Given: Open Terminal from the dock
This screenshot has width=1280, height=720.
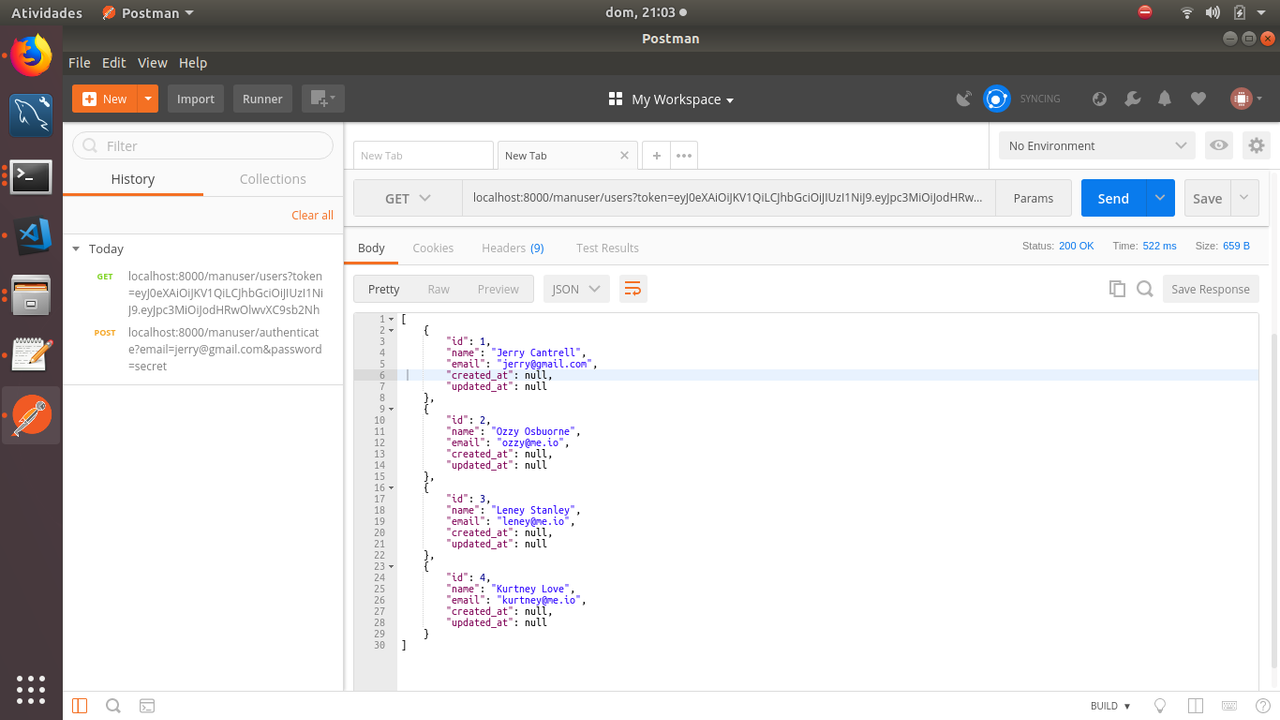Looking at the screenshot, I should [31, 176].
